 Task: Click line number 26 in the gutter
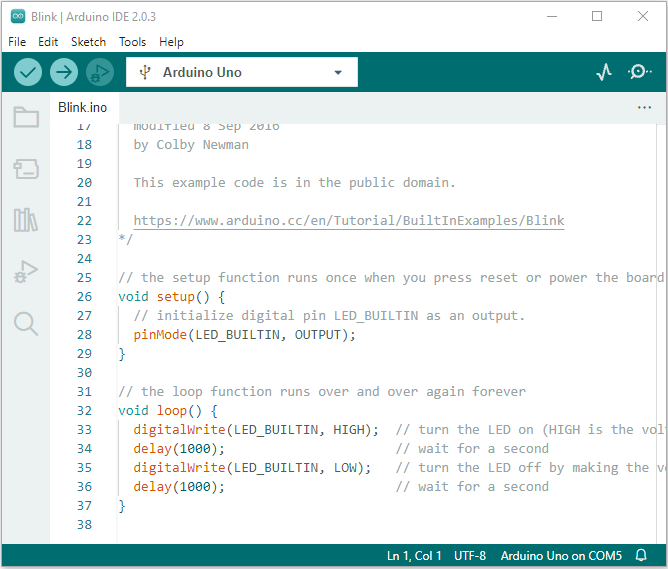click(84, 296)
